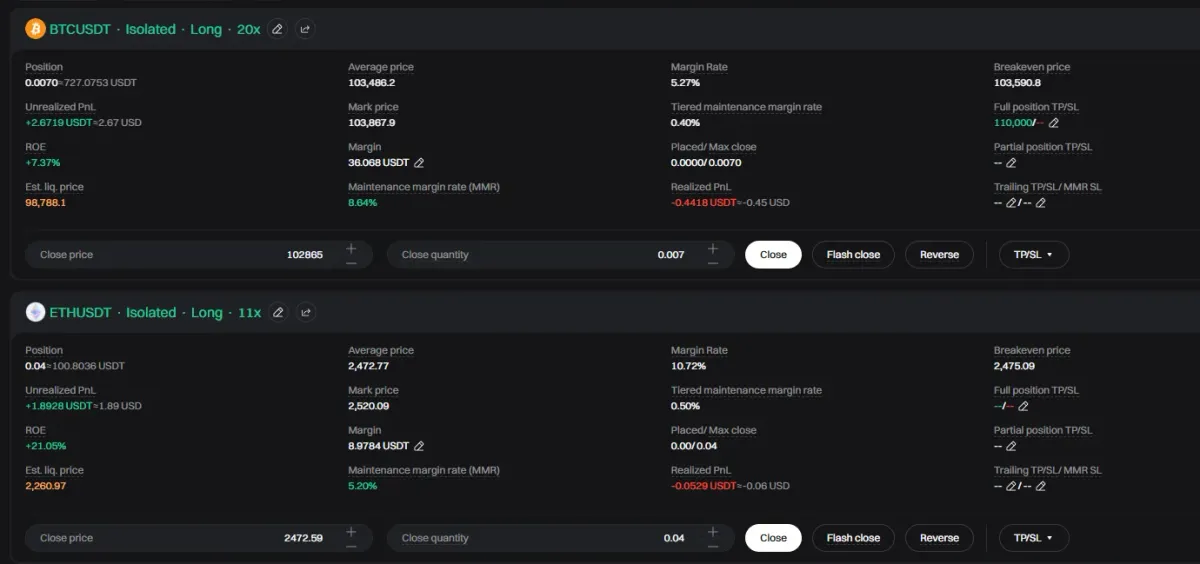Image resolution: width=1200 pixels, height=564 pixels.
Task: Click the BTCUSDT close quantity field
Action: coord(540,255)
